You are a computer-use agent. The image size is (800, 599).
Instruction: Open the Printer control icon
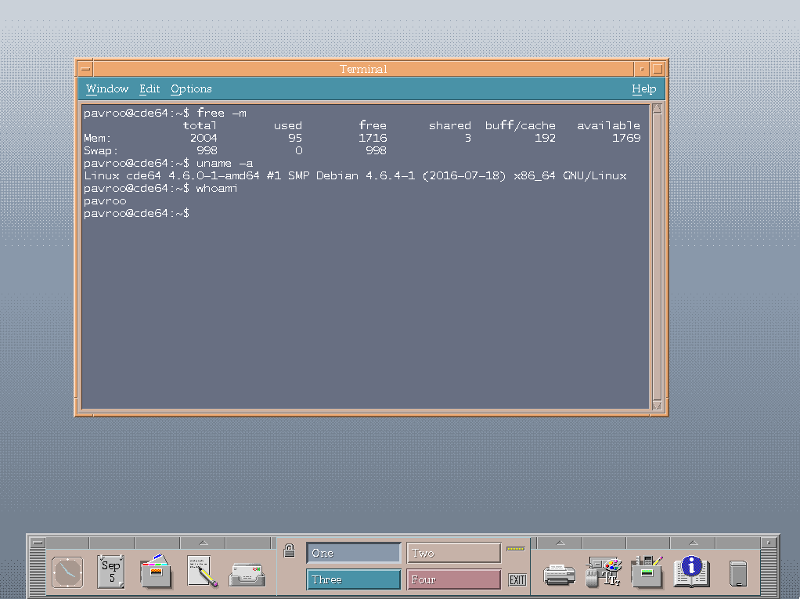pos(558,574)
